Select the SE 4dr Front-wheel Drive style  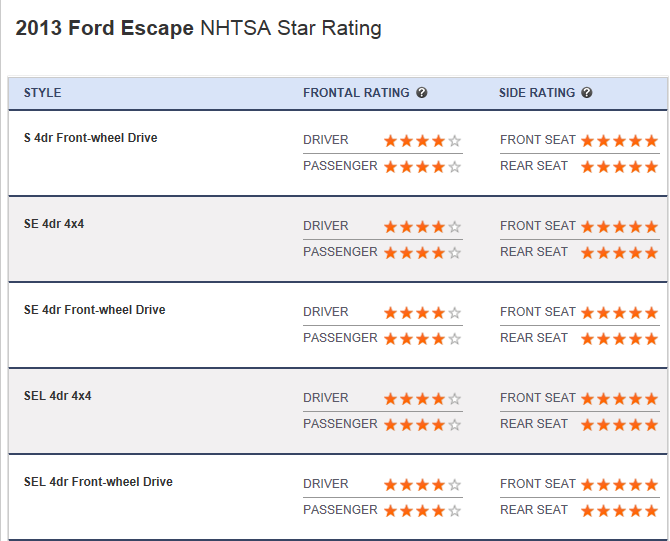(95, 310)
